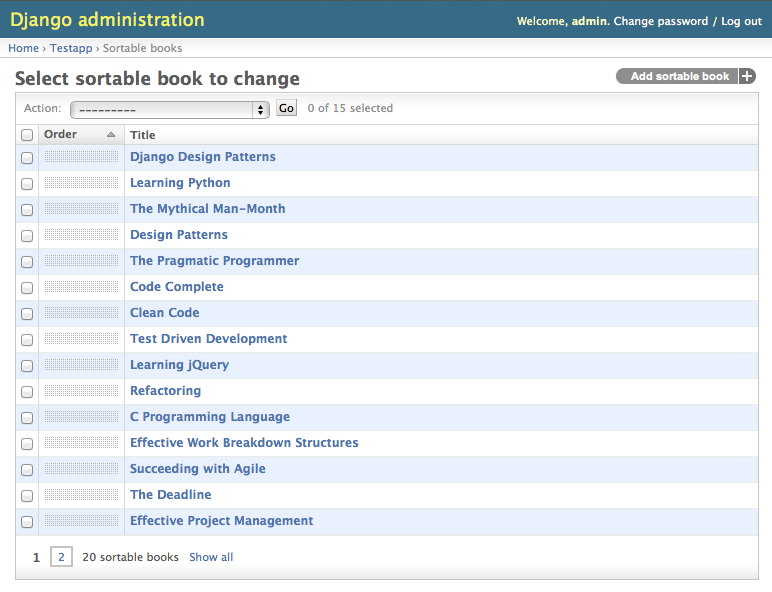Click the Title column header
This screenshot has width=772, height=592.
click(x=143, y=135)
